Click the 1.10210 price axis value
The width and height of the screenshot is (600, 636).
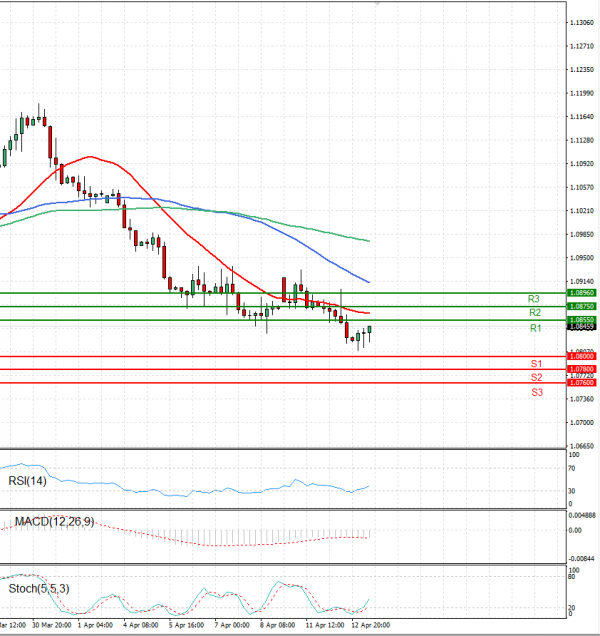click(582, 211)
